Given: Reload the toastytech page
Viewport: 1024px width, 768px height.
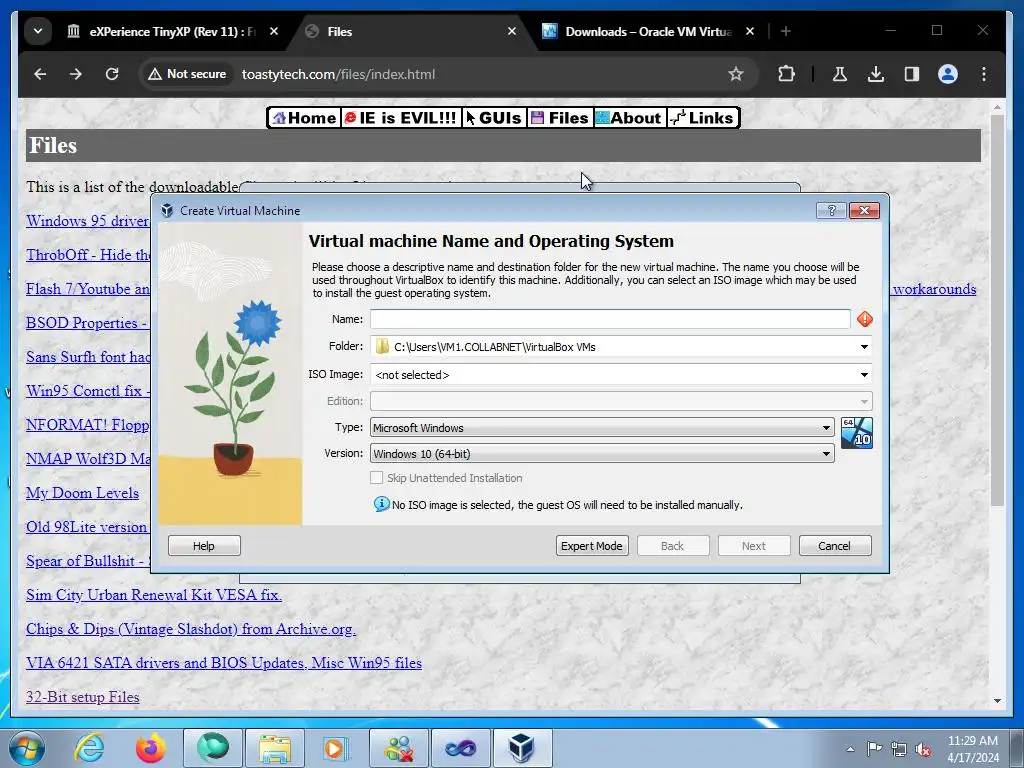Looking at the screenshot, I should (112, 74).
